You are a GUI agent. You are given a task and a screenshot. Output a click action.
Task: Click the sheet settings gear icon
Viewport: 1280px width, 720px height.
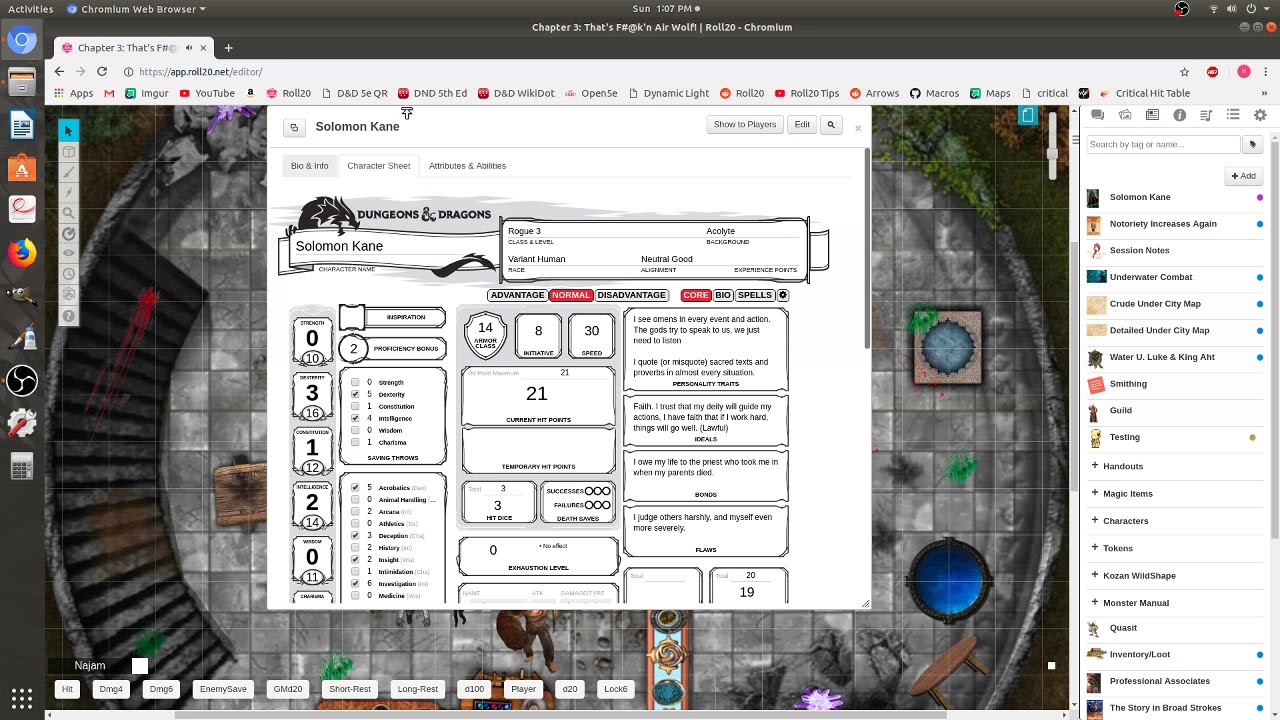pos(783,295)
